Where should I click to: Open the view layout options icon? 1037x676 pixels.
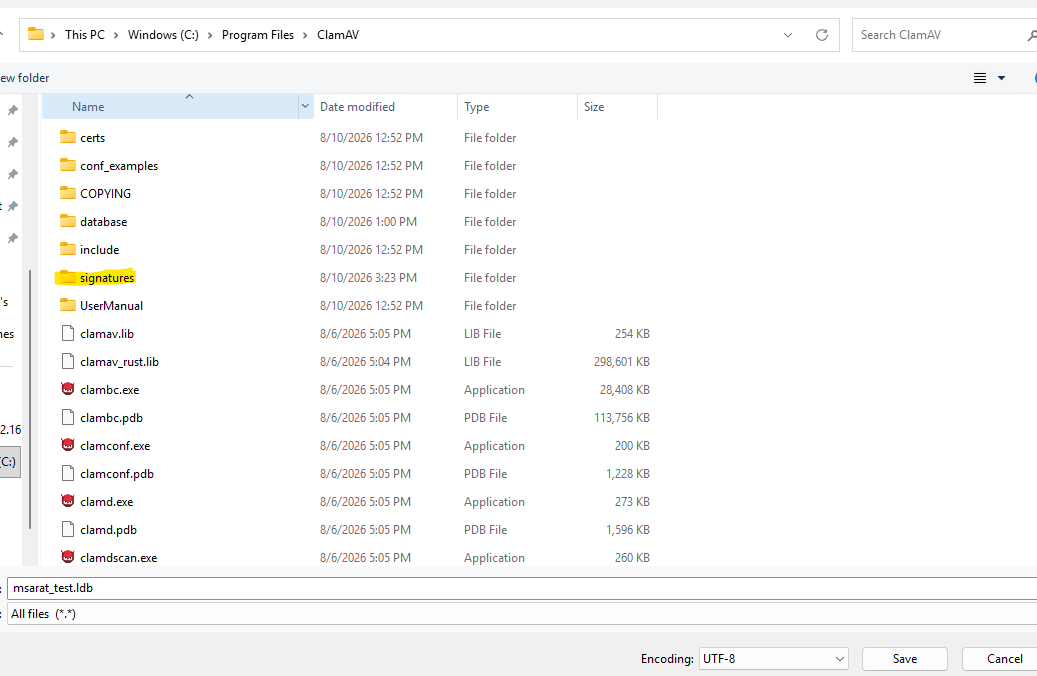(980, 78)
